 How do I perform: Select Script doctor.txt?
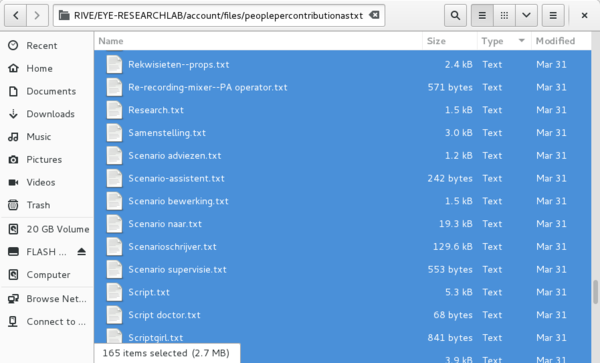pyautogui.click(x=342, y=315)
